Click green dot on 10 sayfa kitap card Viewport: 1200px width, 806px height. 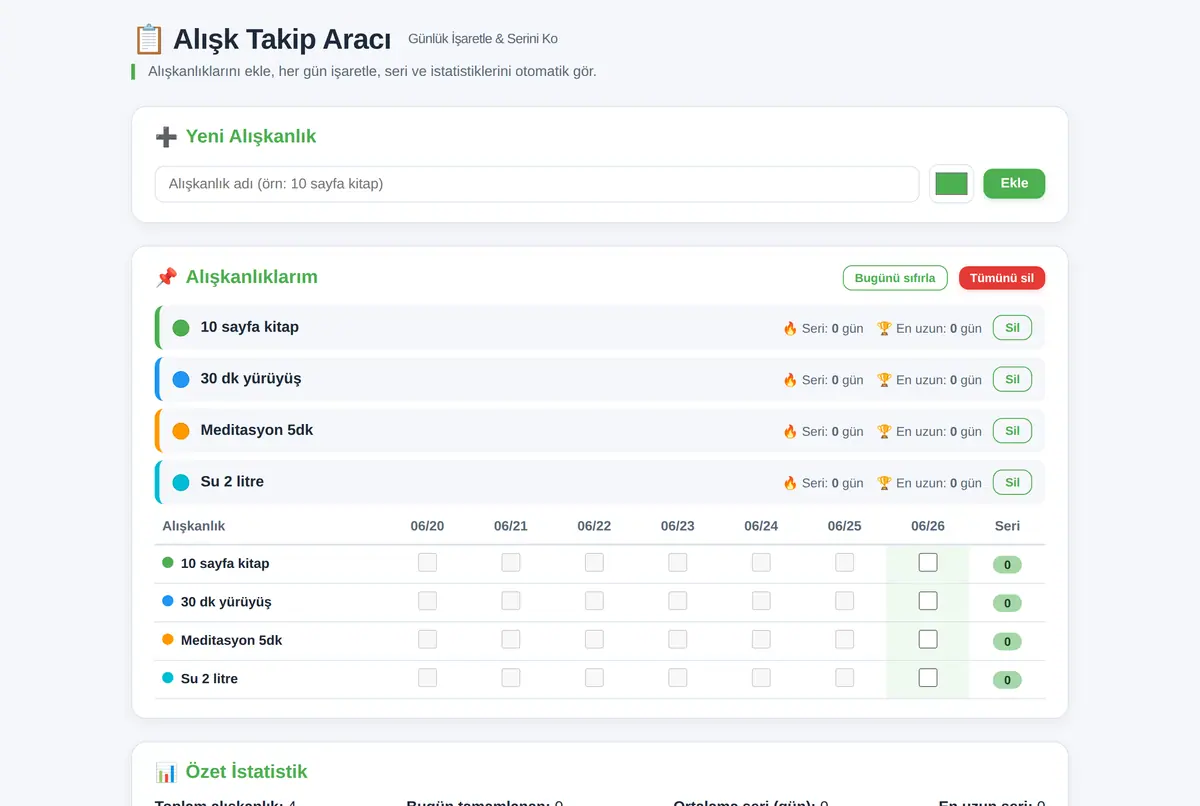181,328
